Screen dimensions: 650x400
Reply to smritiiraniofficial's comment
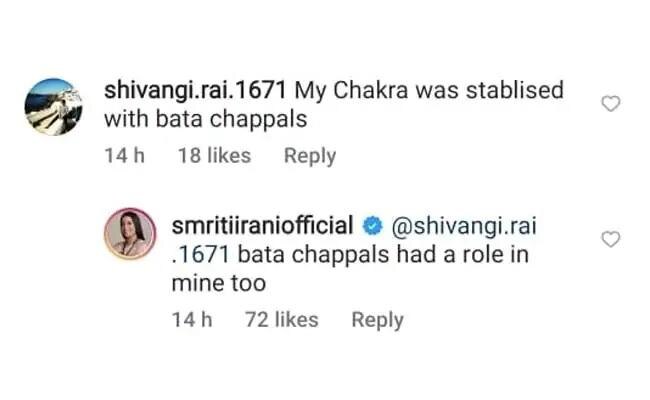point(377,320)
